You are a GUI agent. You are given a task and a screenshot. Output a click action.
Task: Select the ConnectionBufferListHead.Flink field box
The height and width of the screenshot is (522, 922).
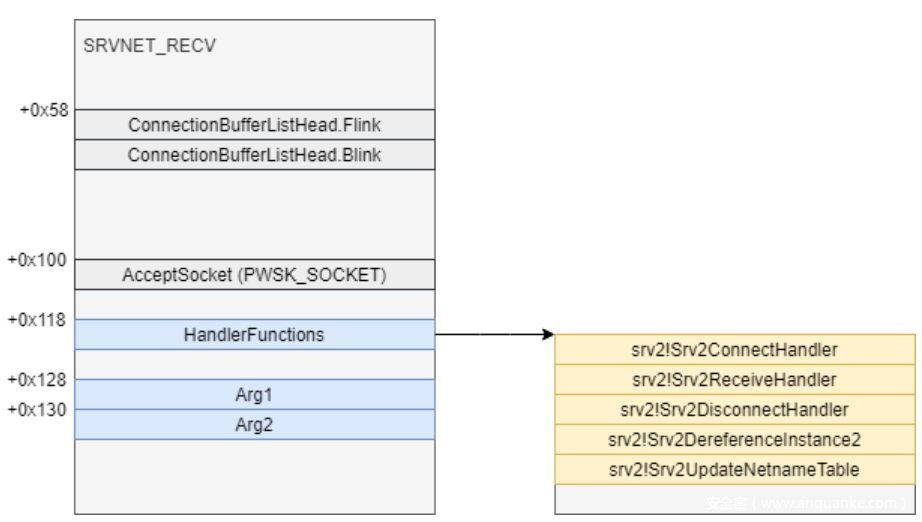point(254,125)
